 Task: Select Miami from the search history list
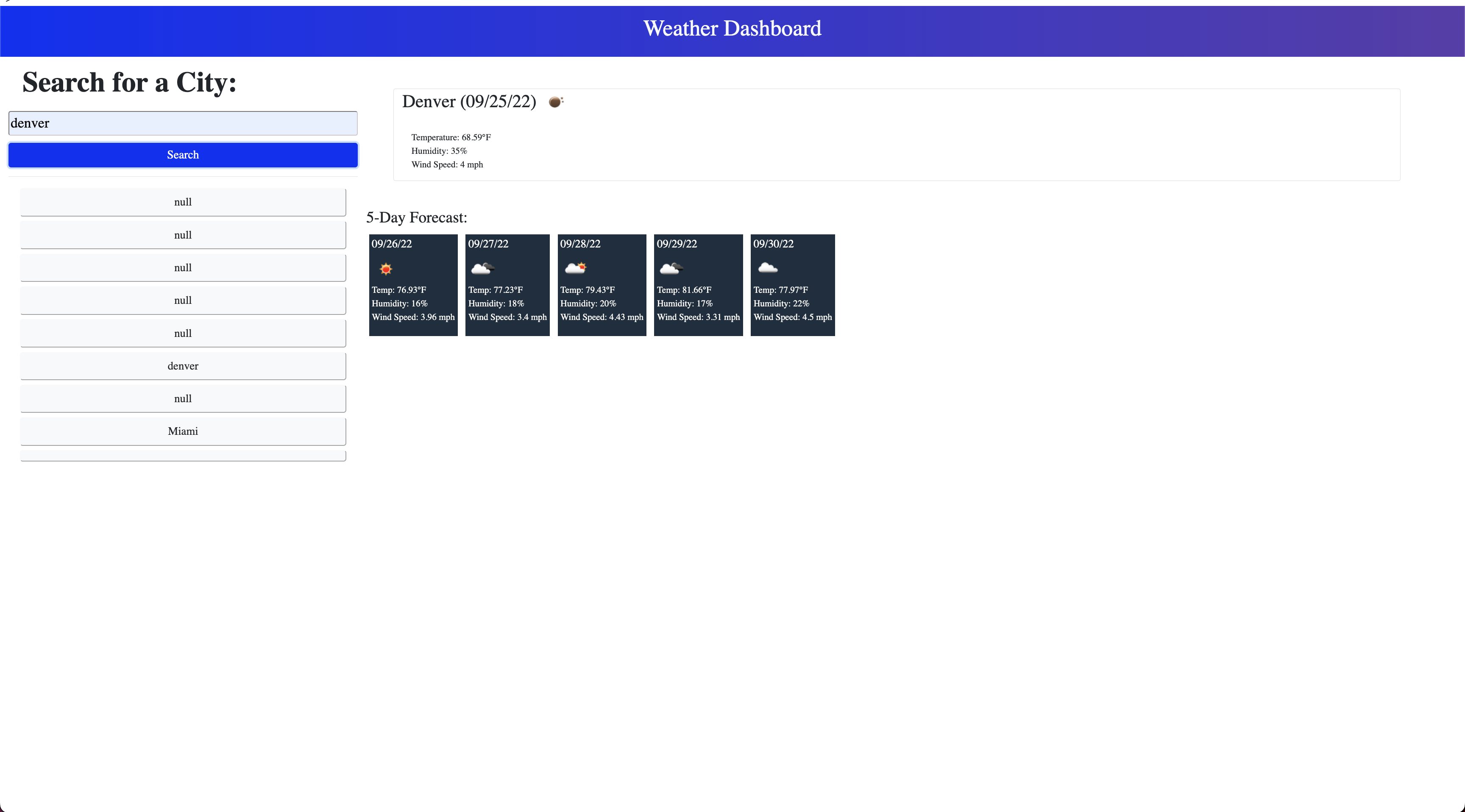coord(183,431)
